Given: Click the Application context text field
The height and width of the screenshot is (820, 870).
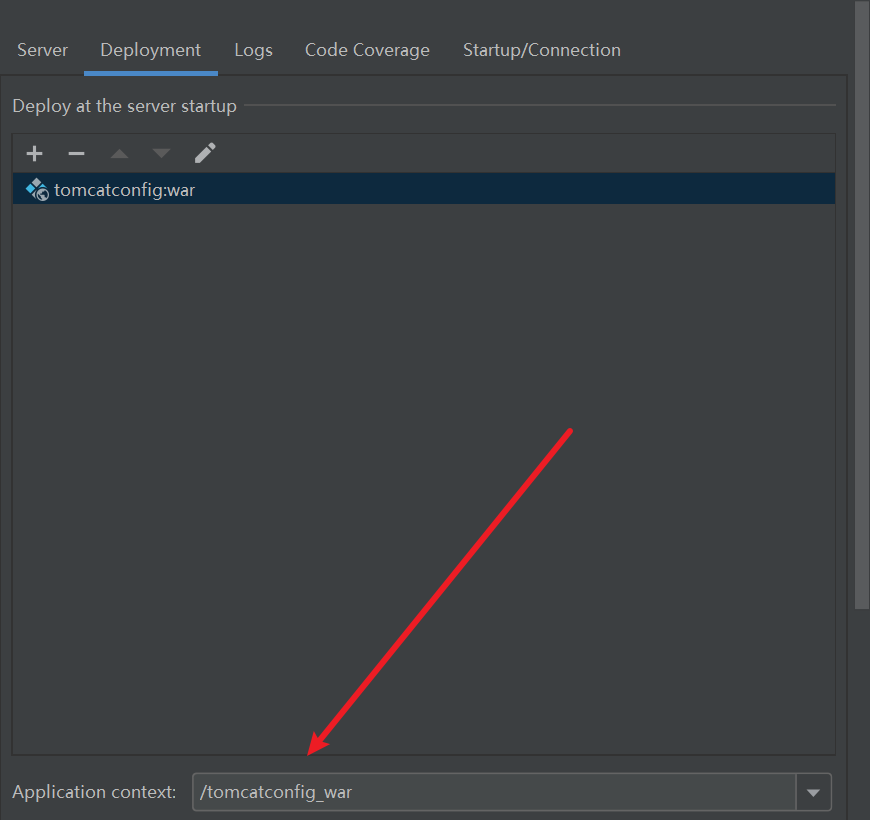Looking at the screenshot, I should [494, 792].
